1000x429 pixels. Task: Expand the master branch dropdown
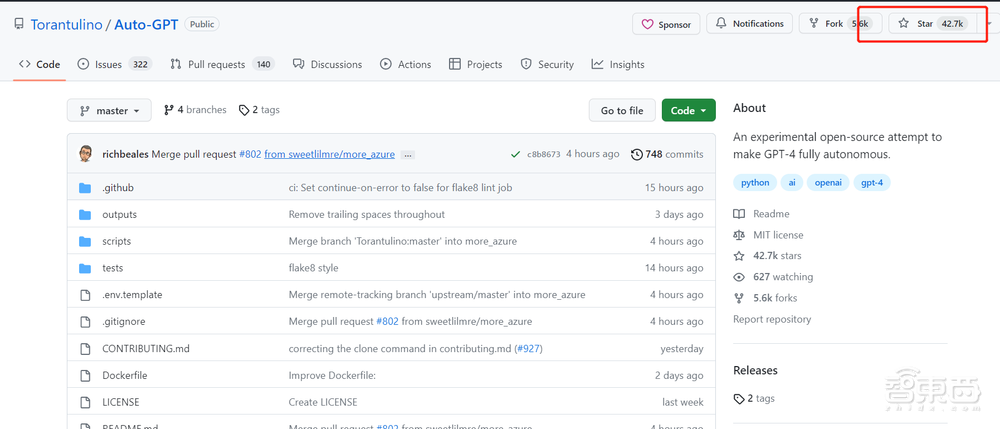pos(110,111)
